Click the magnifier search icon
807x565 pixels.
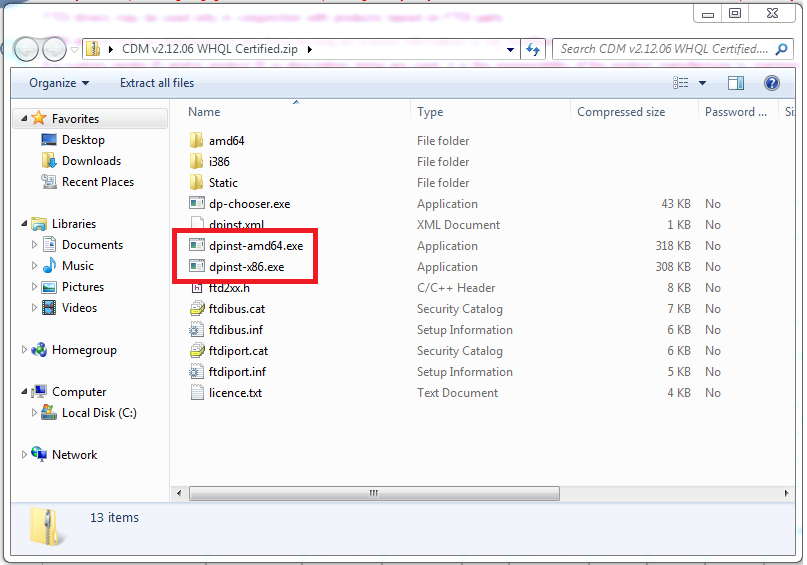pyautogui.click(x=782, y=49)
